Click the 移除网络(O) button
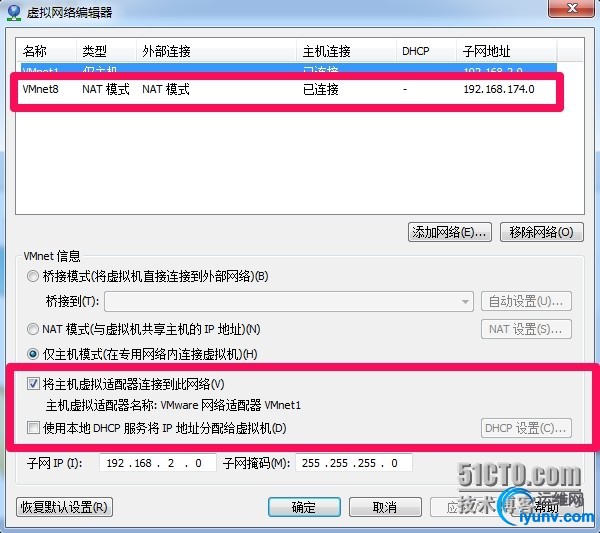600x533 pixels. (x=541, y=232)
